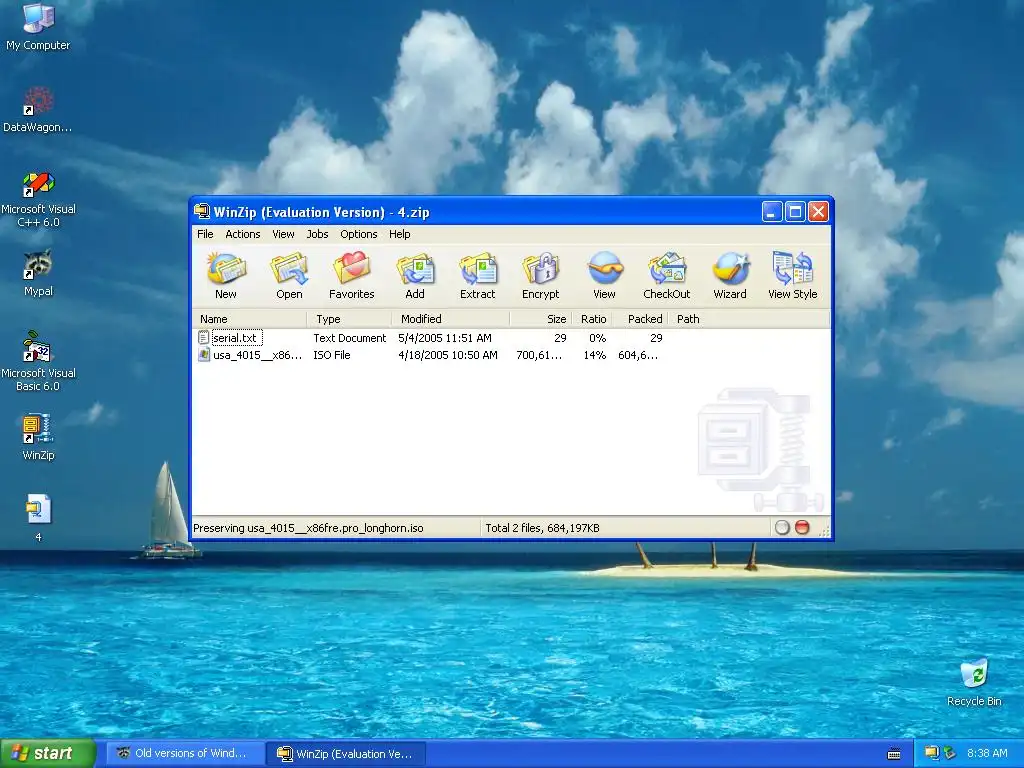Maximize the WinZip window
This screenshot has width=1024, height=768.
tap(795, 212)
